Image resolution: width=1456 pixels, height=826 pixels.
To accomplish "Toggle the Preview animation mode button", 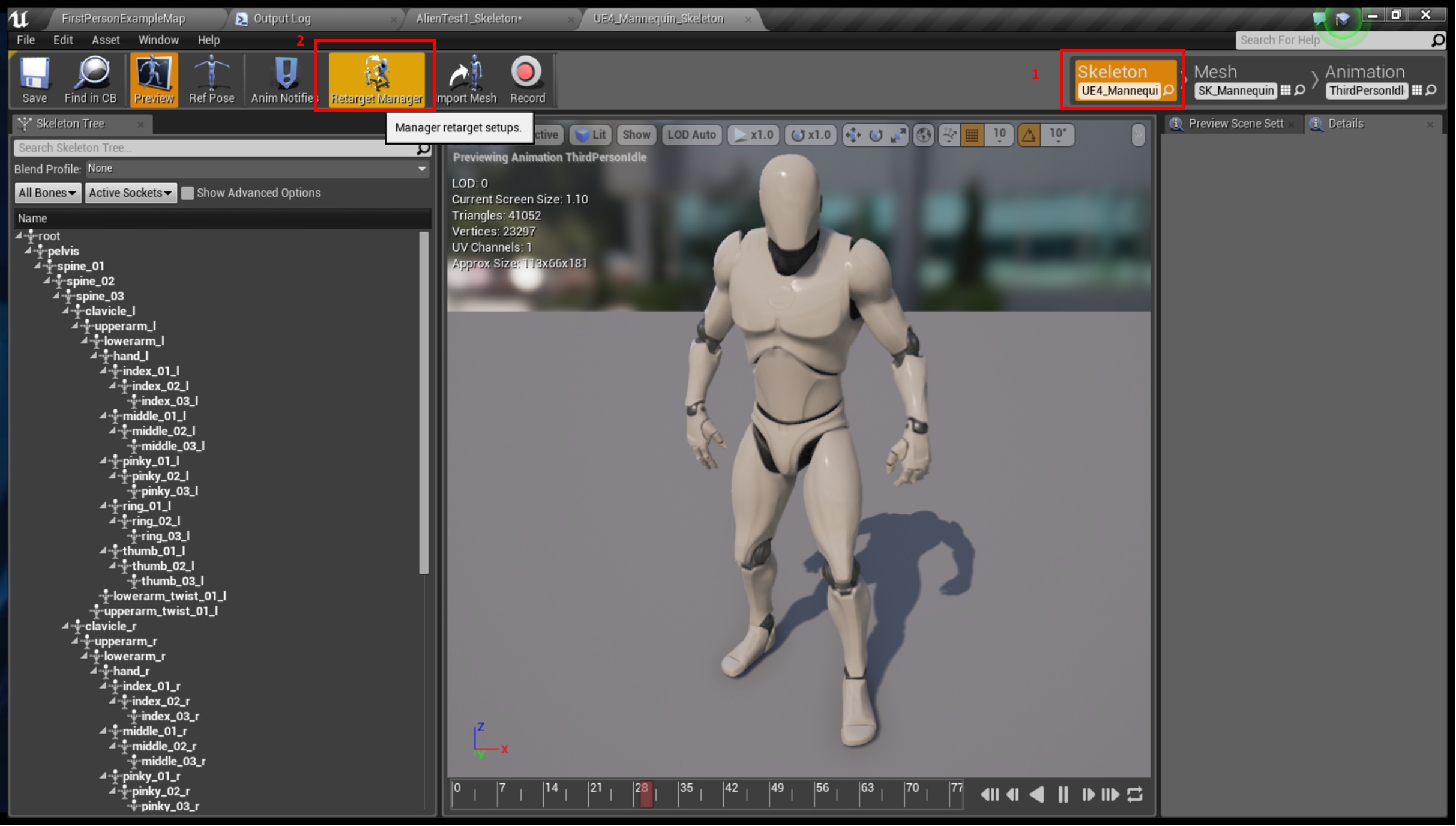I will [154, 80].
